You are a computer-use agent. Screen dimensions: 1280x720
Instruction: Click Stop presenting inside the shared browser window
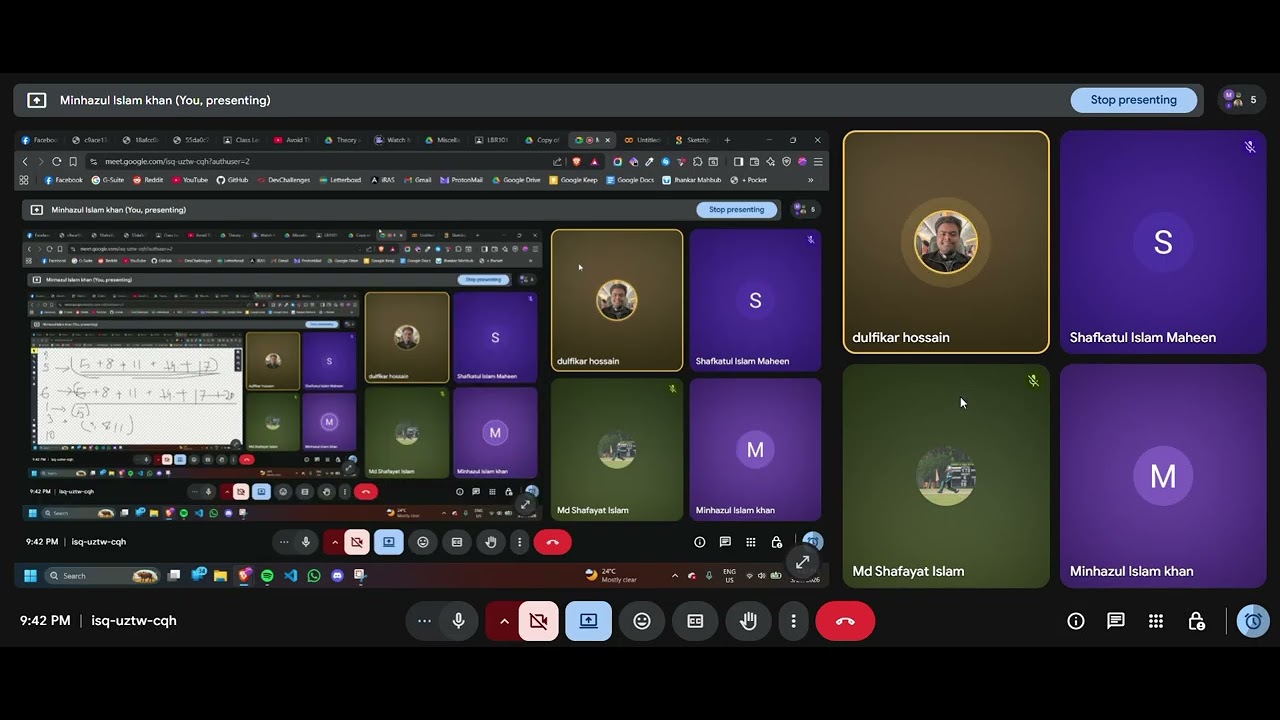coord(736,210)
